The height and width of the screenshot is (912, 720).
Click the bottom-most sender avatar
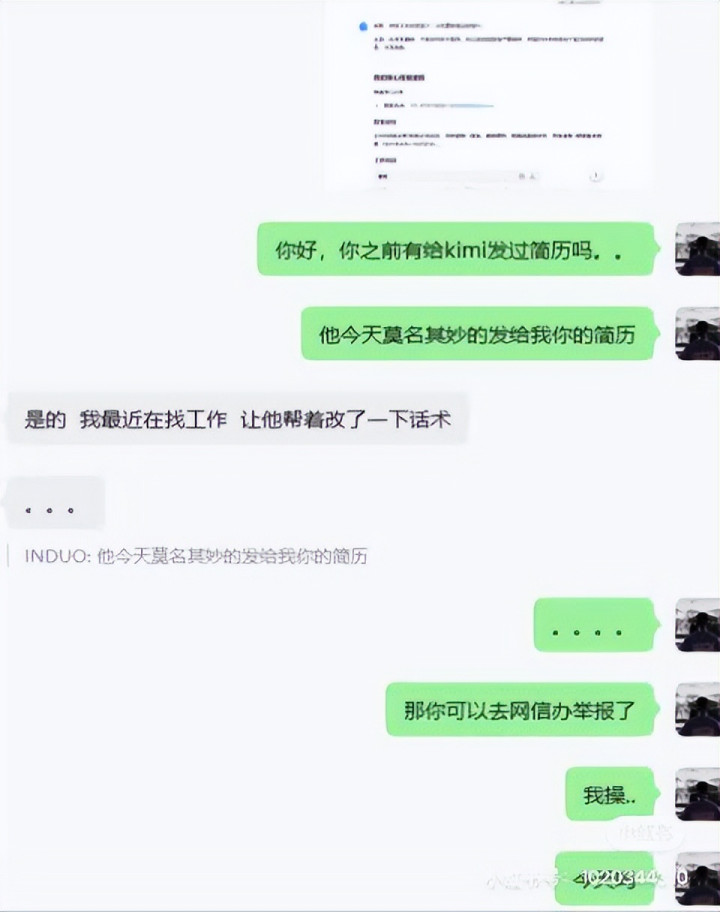point(697,878)
